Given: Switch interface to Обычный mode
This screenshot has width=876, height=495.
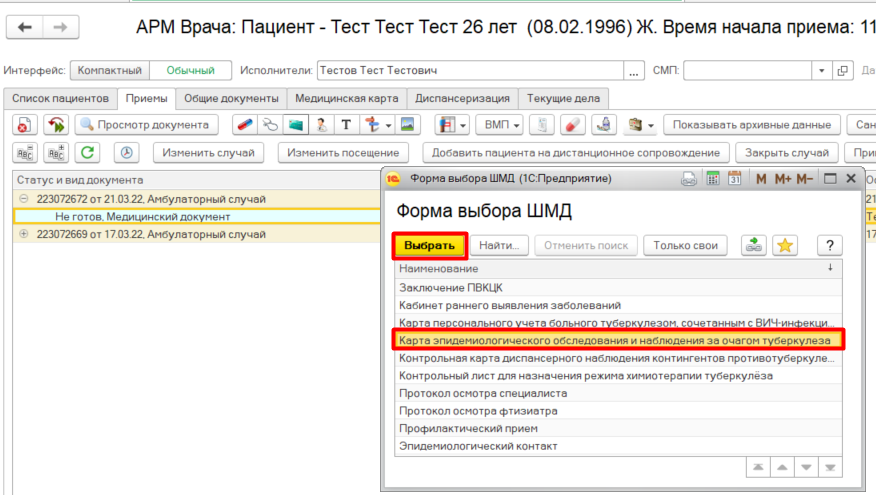Looking at the screenshot, I should pyautogui.click(x=190, y=71).
